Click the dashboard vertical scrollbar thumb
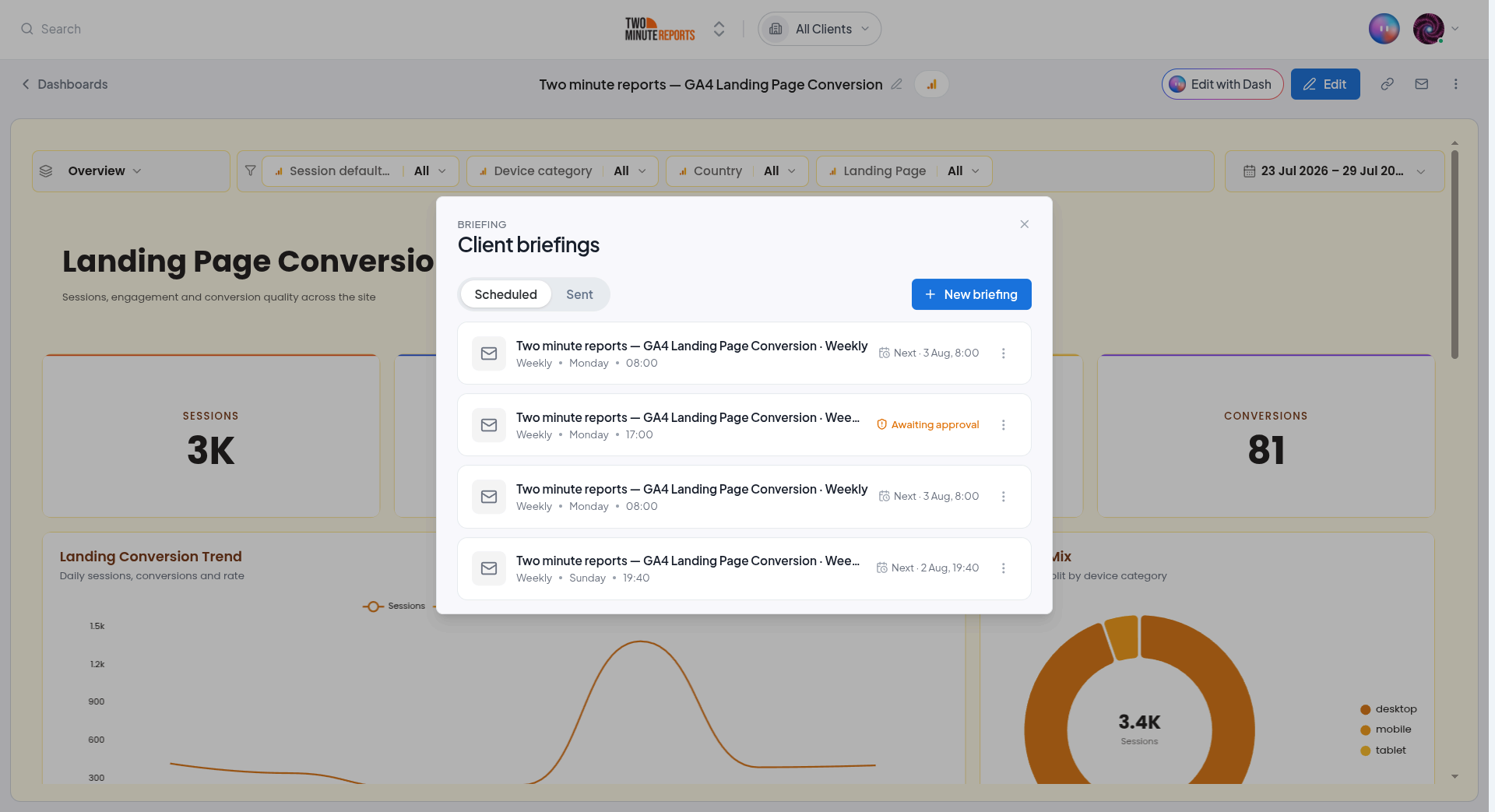This screenshot has width=1495, height=812. (x=1455, y=255)
